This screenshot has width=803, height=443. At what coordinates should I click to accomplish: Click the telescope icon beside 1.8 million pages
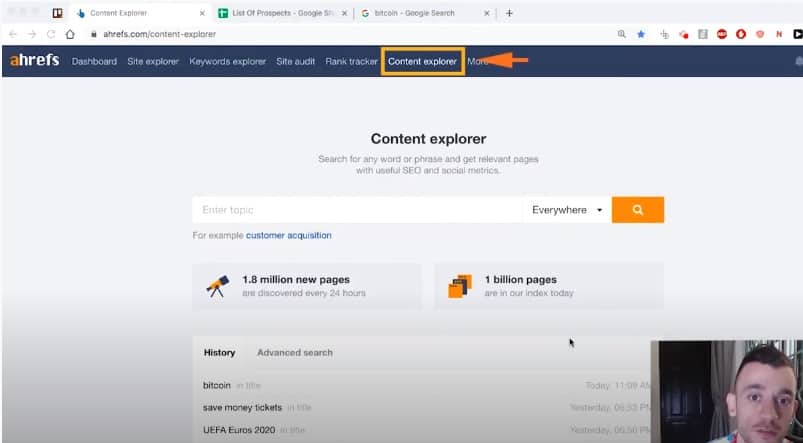(x=218, y=286)
